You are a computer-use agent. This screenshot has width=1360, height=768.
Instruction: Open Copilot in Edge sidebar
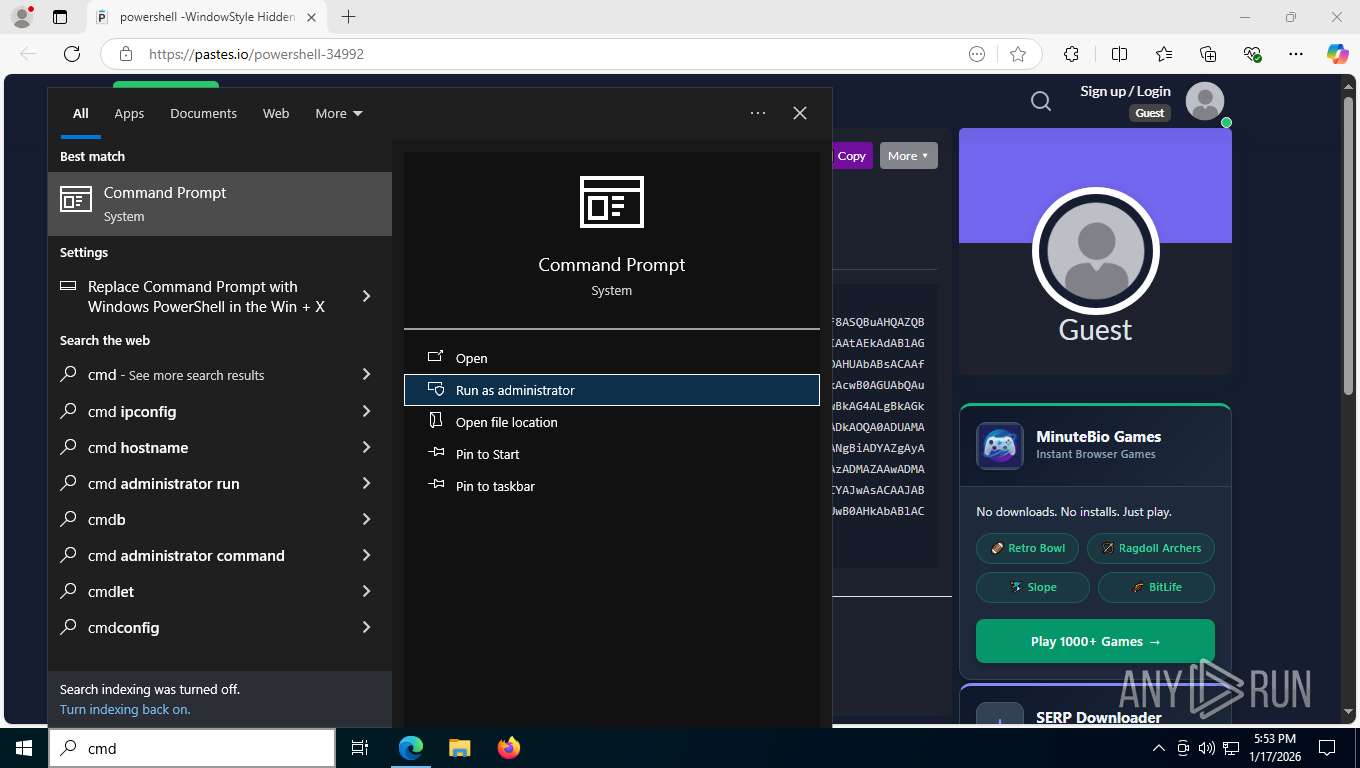1338,54
